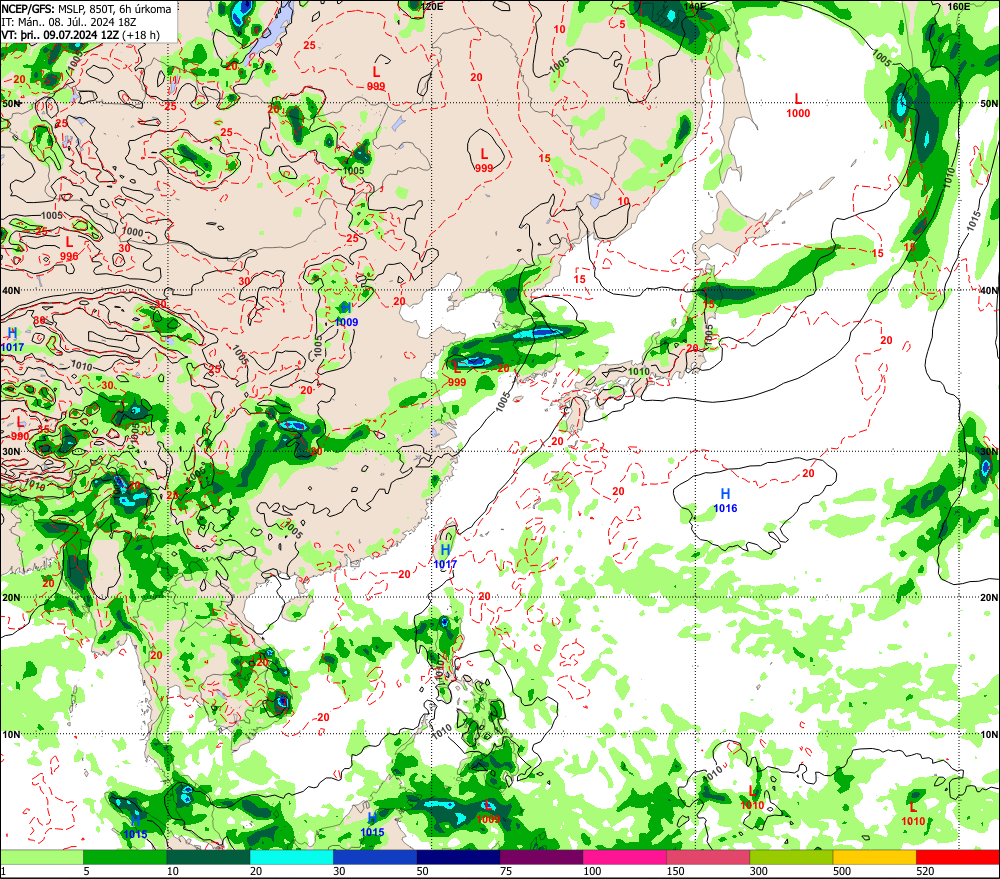1000x879 pixels.
Task: Click the NCEP/GFS MSLP 850T title line
Action: click(x=86, y=9)
